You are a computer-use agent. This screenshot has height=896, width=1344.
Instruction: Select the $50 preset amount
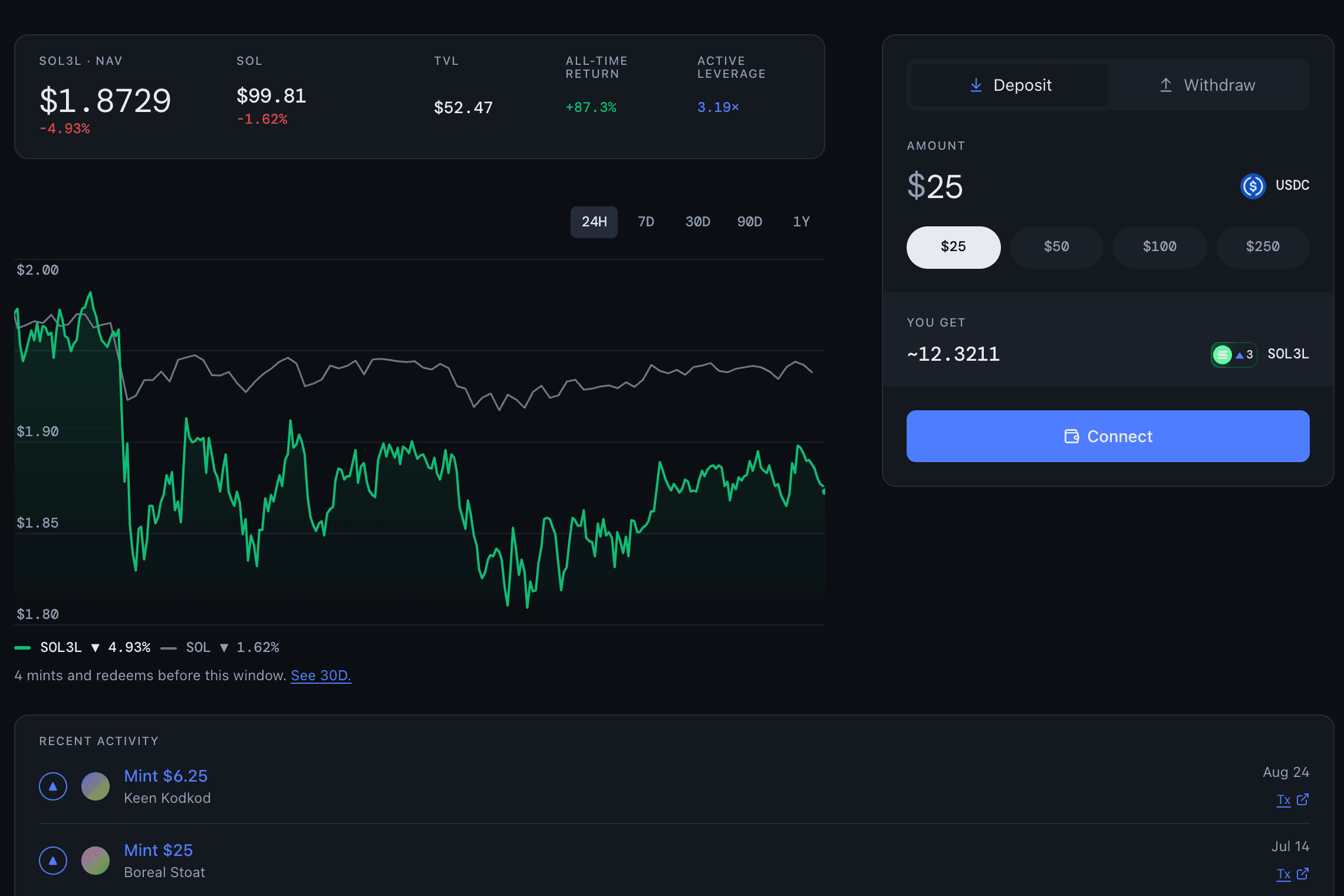[x=1056, y=247]
